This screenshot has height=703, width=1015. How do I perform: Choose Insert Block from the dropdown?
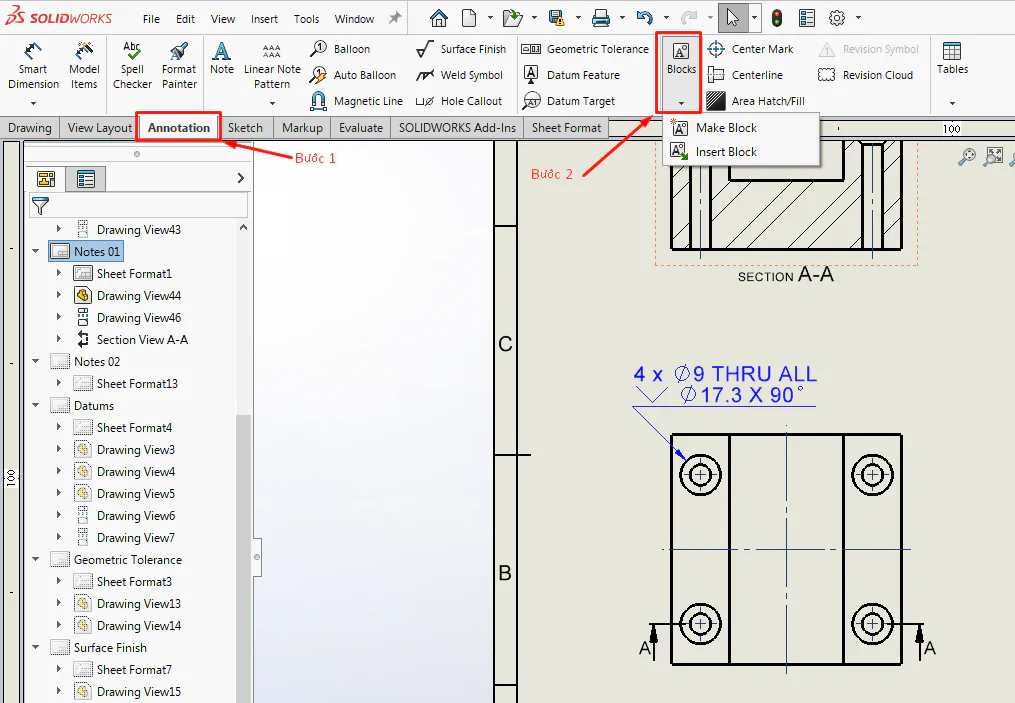click(742, 151)
